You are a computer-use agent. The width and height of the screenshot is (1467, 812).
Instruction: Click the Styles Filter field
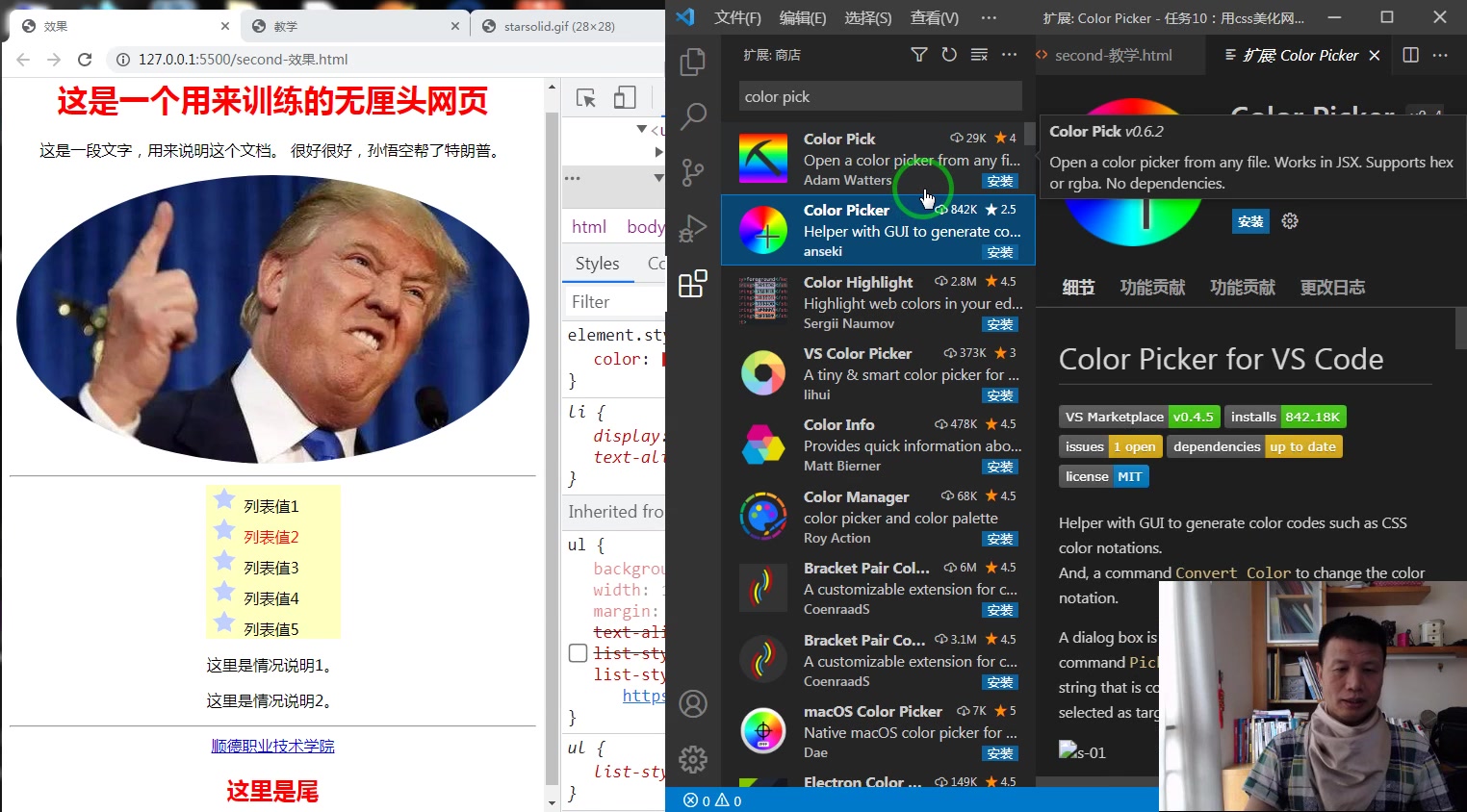pyautogui.click(x=614, y=301)
